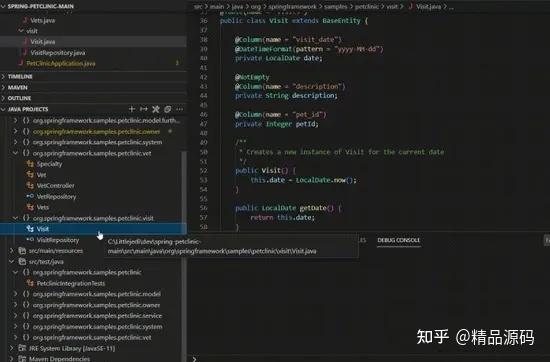This screenshot has width=550, height=362.
Task: Click the Java icon in Visit.java breadcrumb
Action: [x=411, y=6]
